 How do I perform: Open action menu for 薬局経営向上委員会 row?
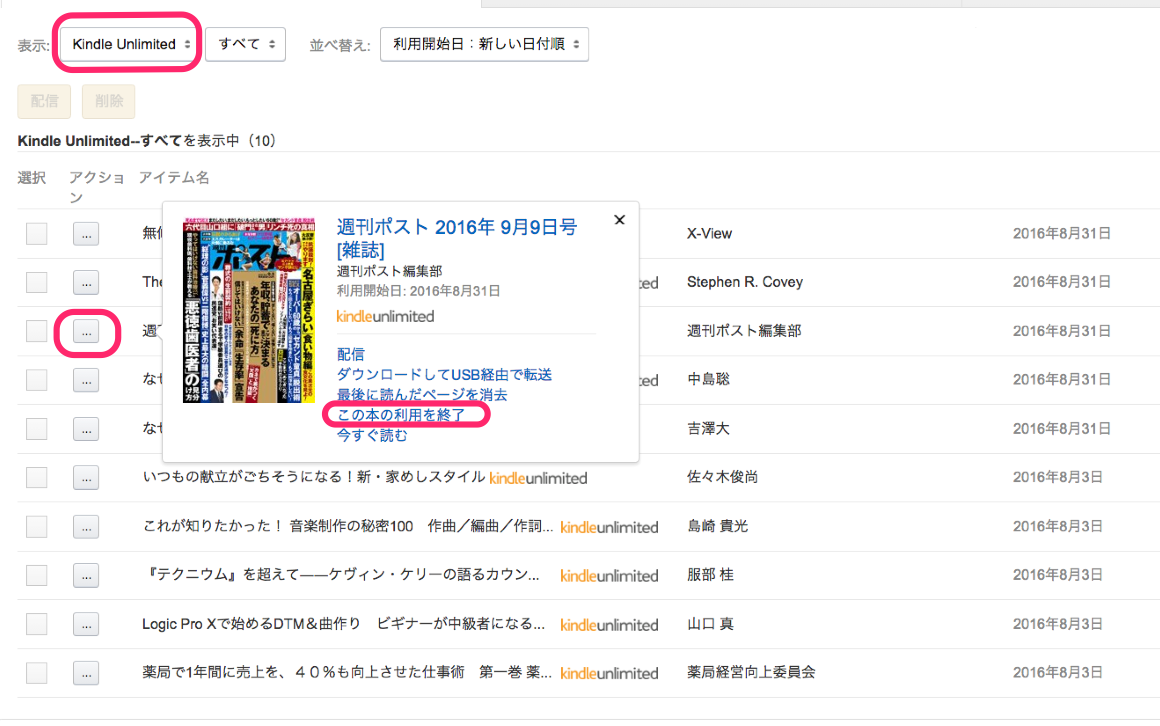point(87,673)
